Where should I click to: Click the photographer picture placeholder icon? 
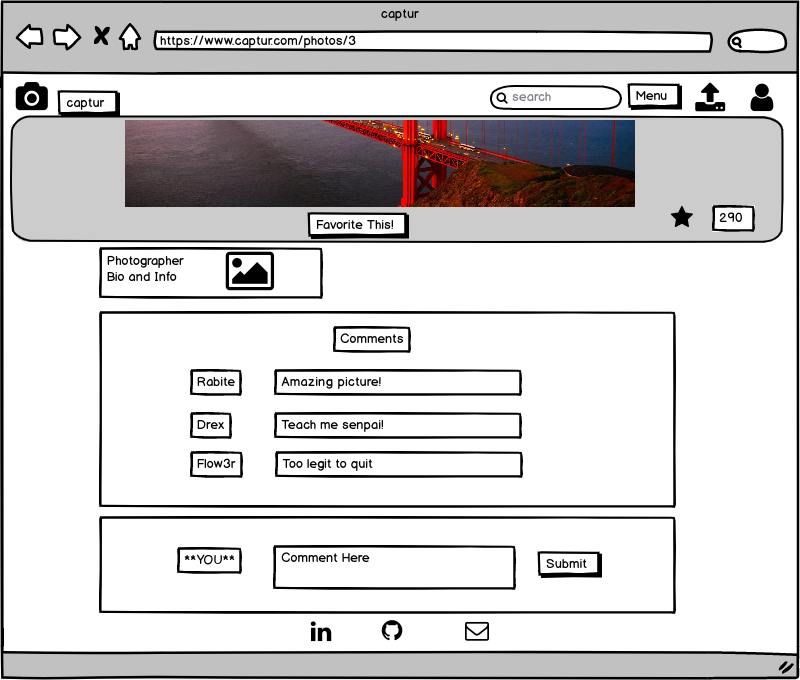point(250,271)
